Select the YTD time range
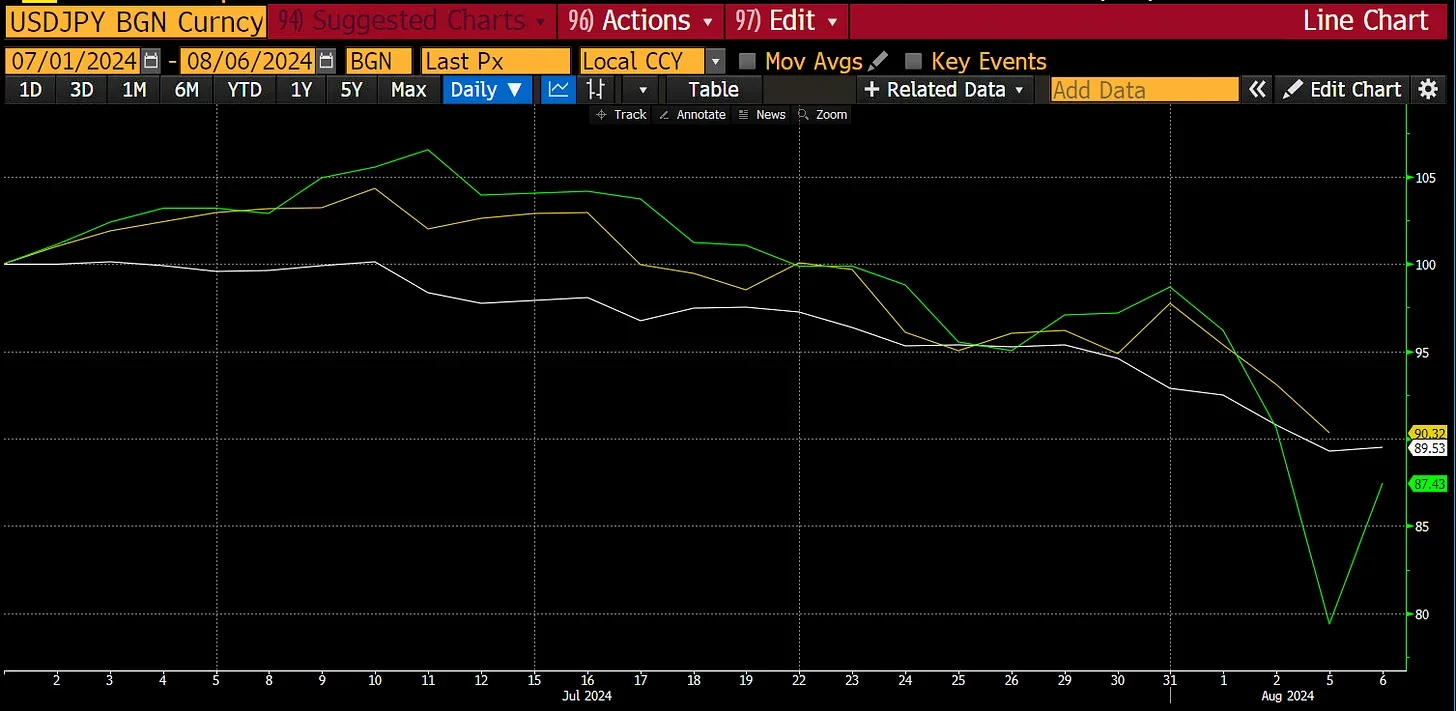The image size is (1456, 711). pyautogui.click(x=244, y=89)
